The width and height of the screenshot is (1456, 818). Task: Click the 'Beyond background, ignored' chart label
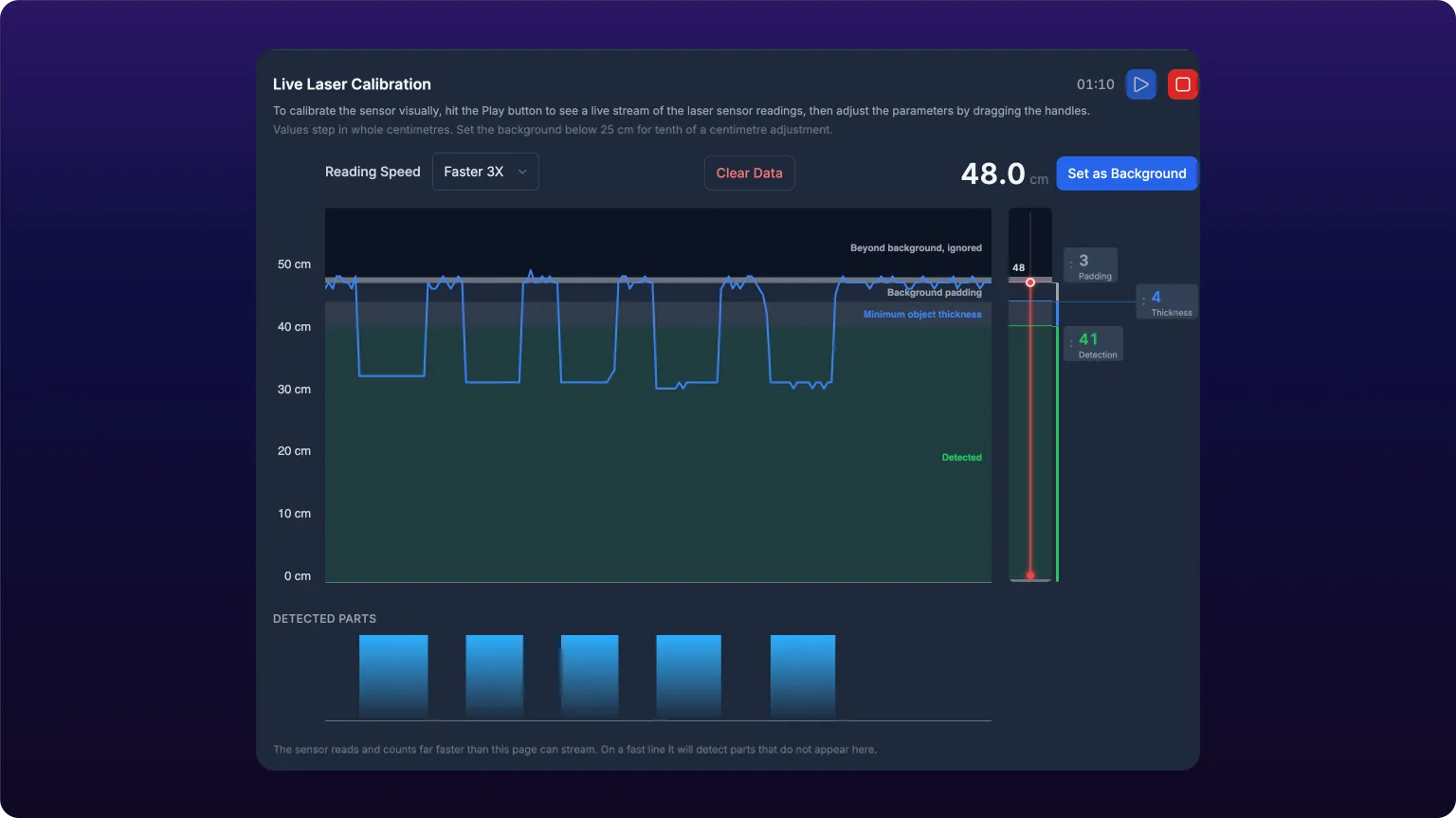click(x=916, y=248)
